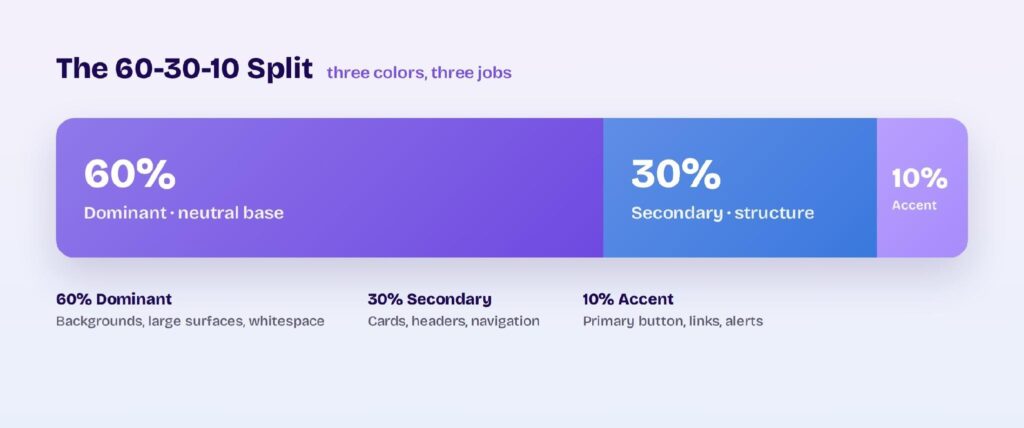The width and height of the screenshot is (1024, 428).
Task: Click the Dominant · neutral base label
Action: 184,213
